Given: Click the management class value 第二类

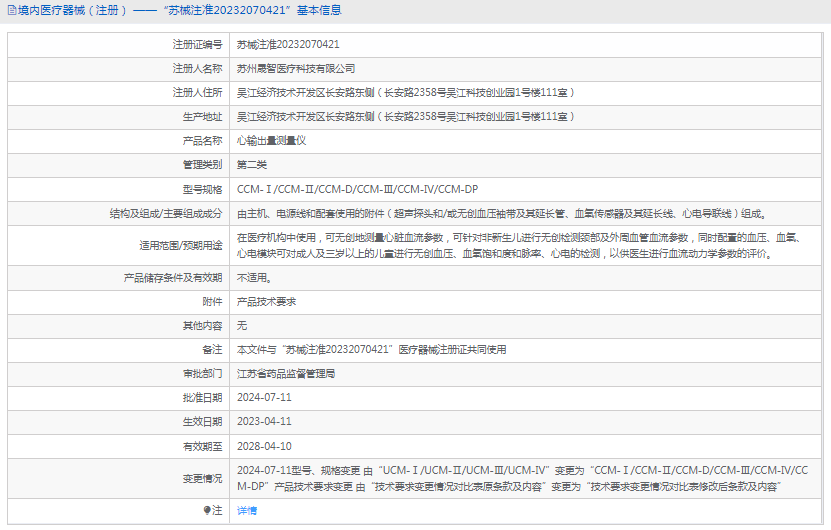Looking at the screenshot, I should click(x=252, y=165).
